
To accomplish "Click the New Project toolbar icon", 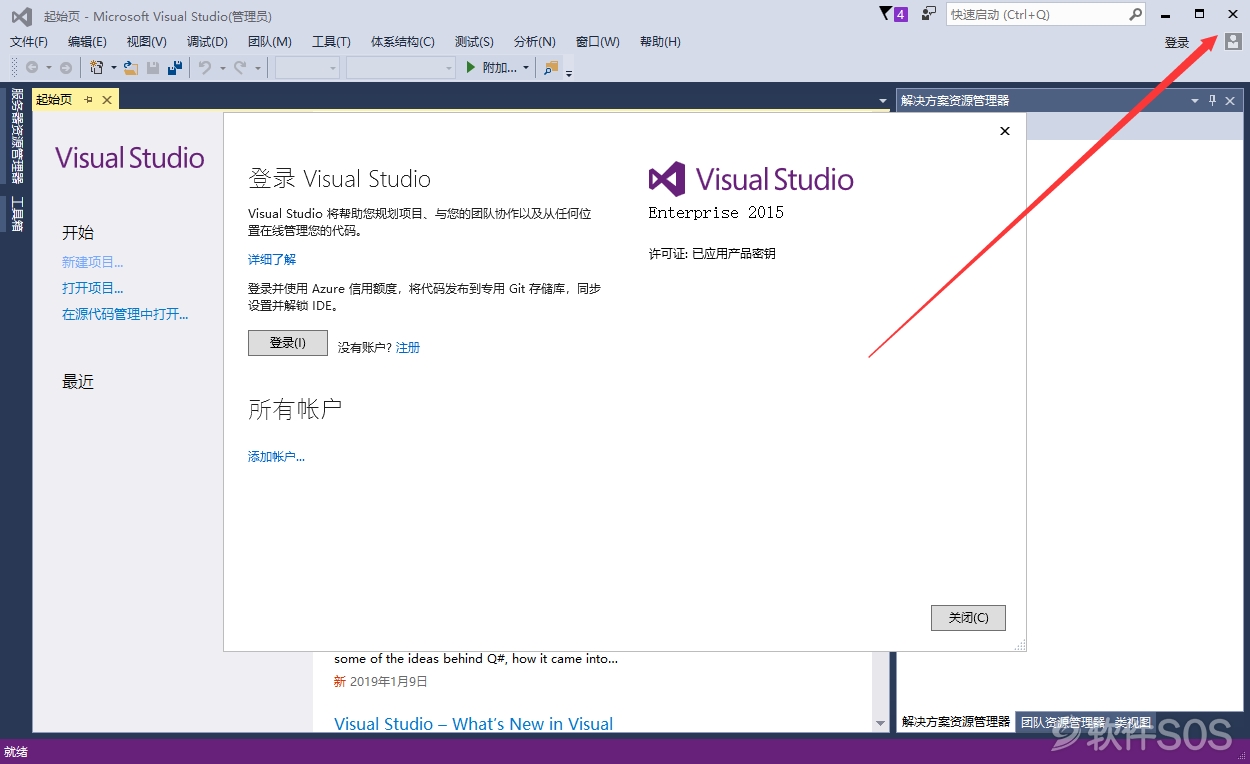I will click(97, 68).
